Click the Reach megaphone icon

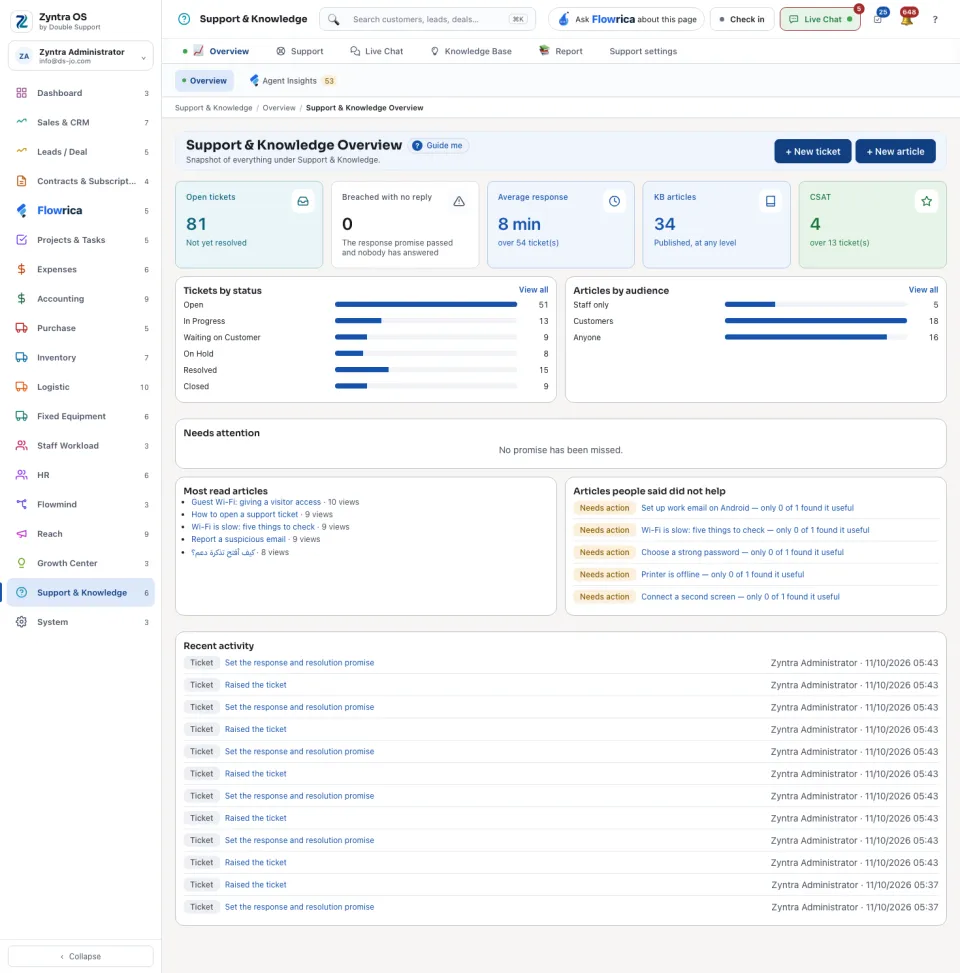(22, 534)
